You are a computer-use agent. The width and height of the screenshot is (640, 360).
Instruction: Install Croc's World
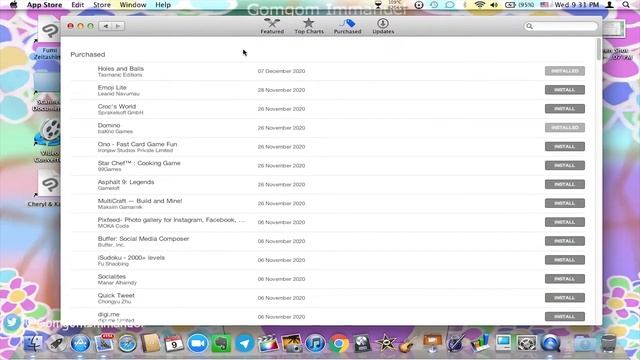click(564, 109)
